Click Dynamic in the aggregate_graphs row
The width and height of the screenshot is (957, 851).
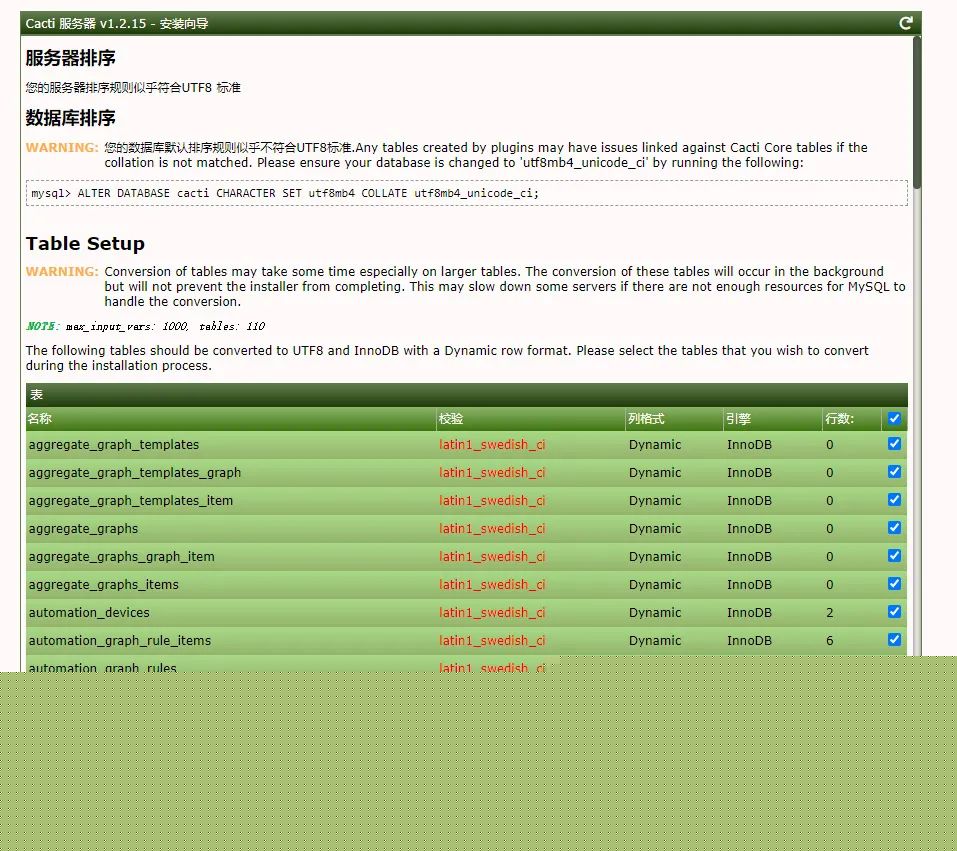click(x=655, y=529)
